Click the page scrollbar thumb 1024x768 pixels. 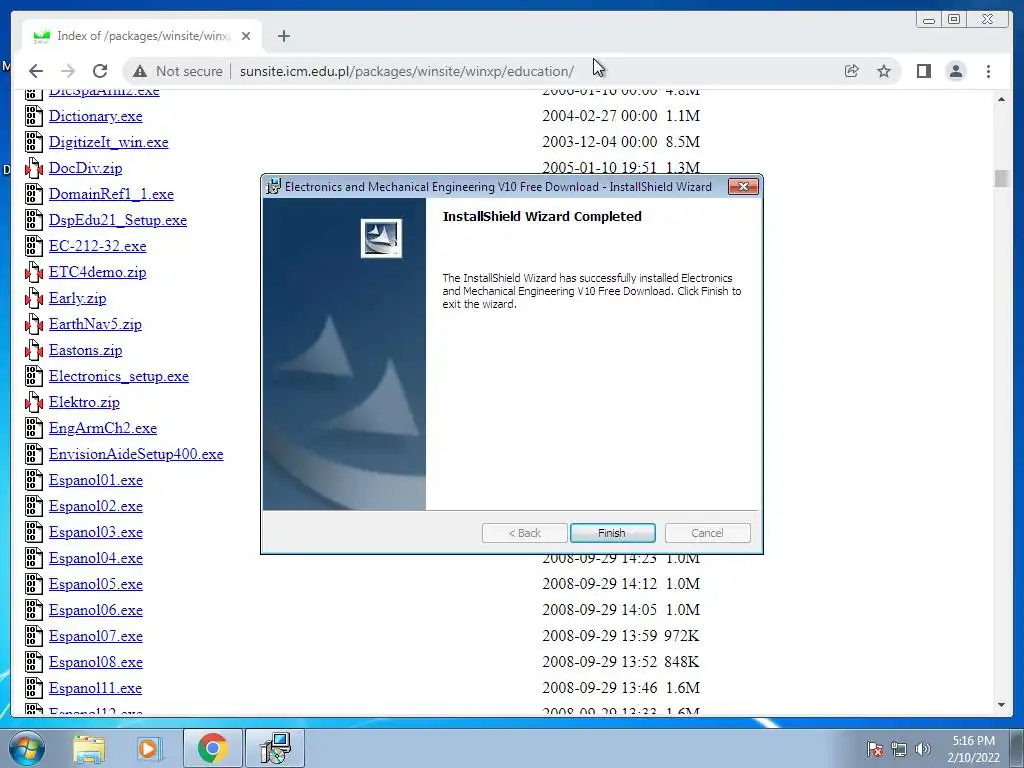[x=1001, y=178]
